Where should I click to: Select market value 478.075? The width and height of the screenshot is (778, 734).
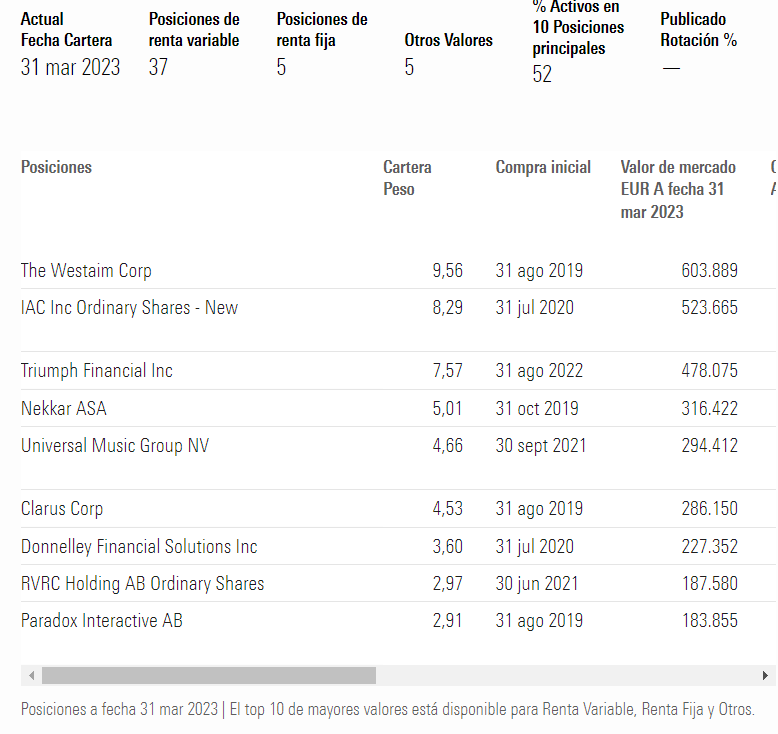point(710,371)
